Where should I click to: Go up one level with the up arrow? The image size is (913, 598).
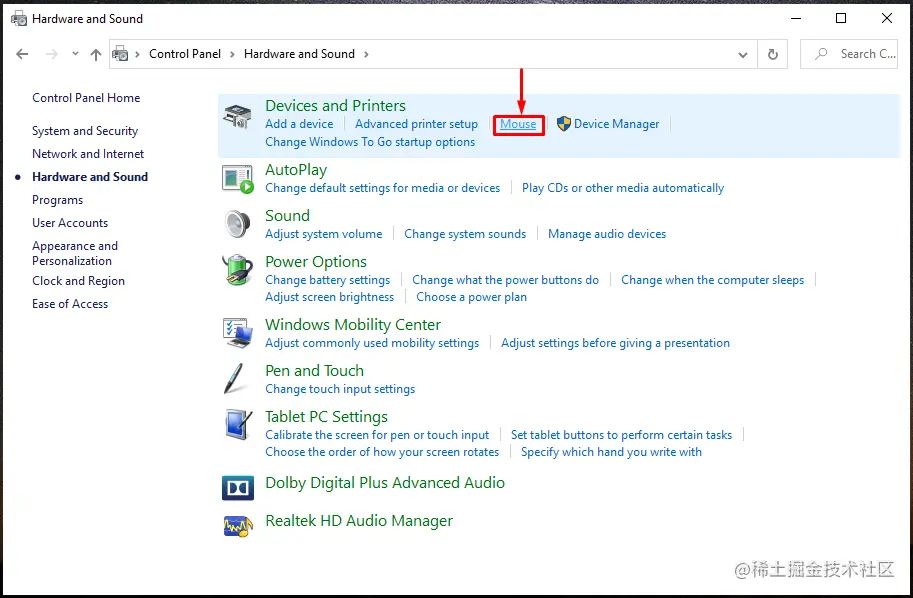pos(95,54)
